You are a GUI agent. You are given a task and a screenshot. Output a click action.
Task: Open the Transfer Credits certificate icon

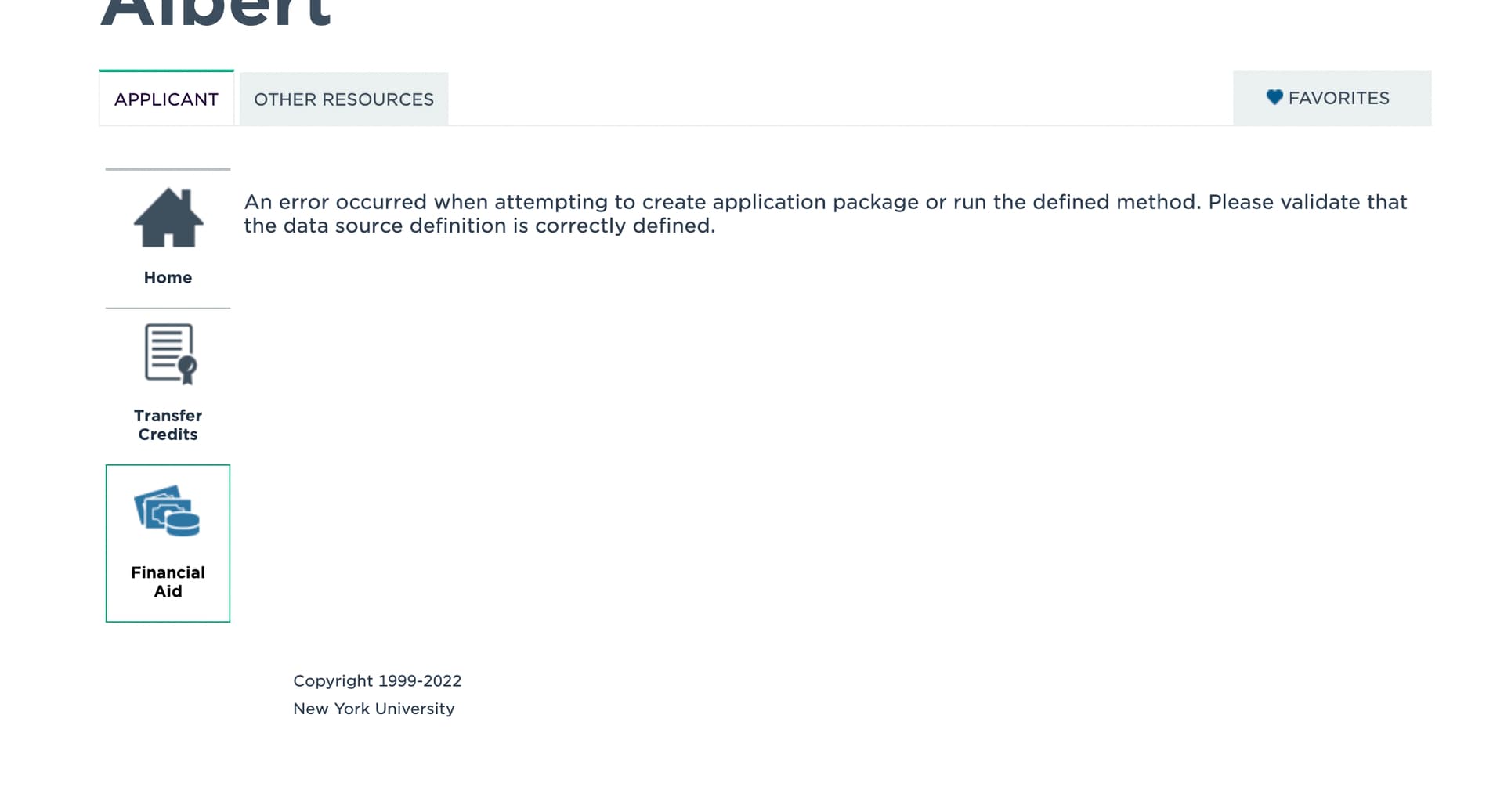click(x=169, y=353)
